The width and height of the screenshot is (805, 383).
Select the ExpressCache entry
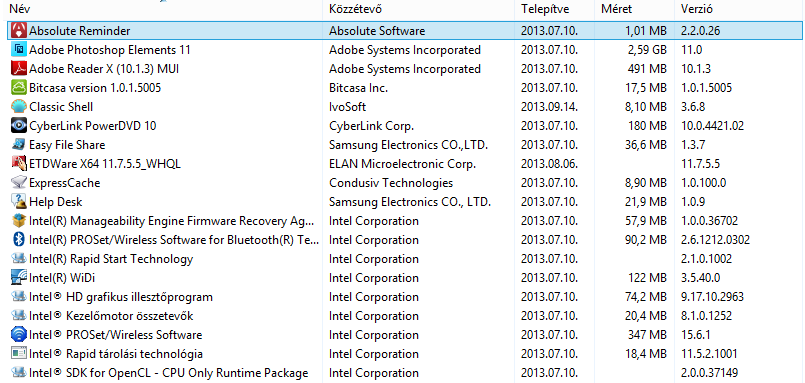(65, 183)
